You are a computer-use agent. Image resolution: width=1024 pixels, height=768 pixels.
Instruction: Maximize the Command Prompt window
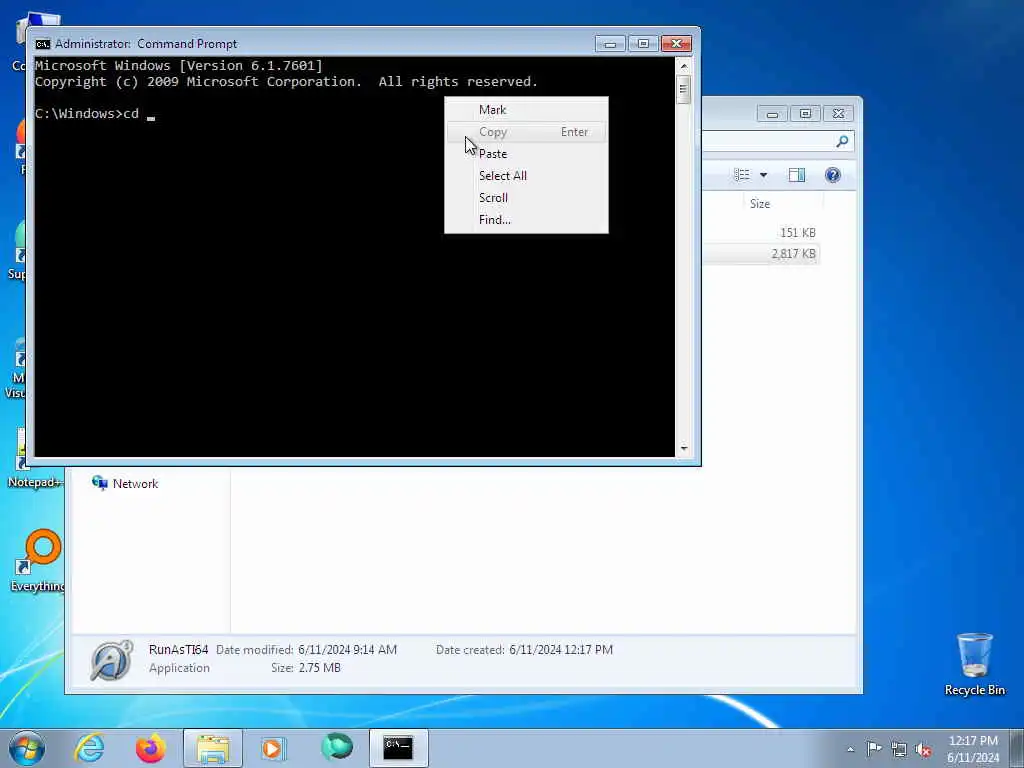(643, 44)
